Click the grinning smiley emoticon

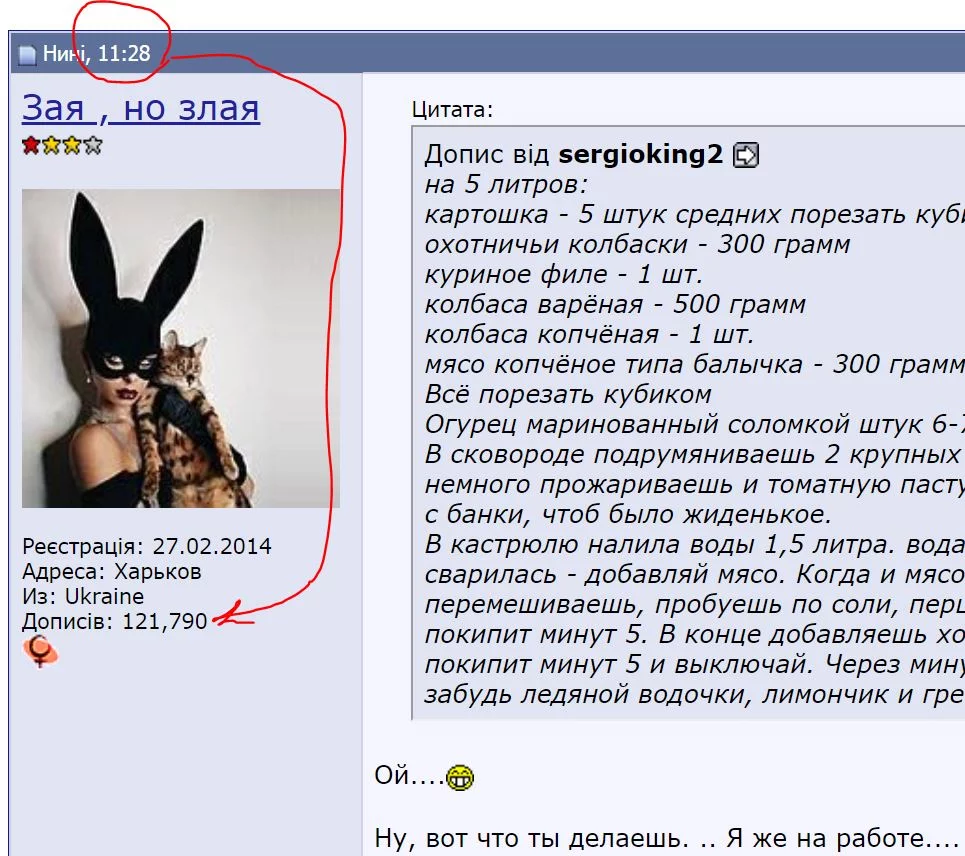click(460, 777)
